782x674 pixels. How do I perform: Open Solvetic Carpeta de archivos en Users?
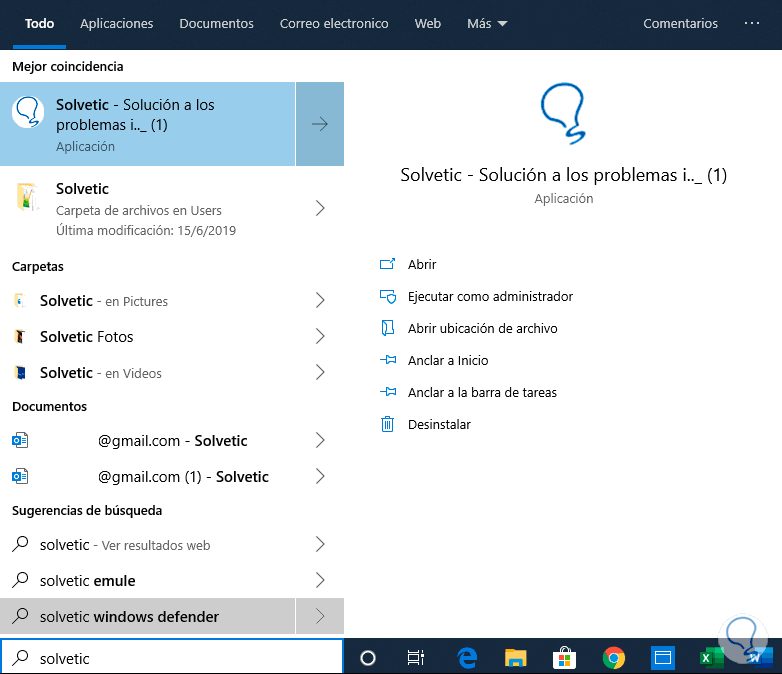pyautogui.click(x=172, y=209)
